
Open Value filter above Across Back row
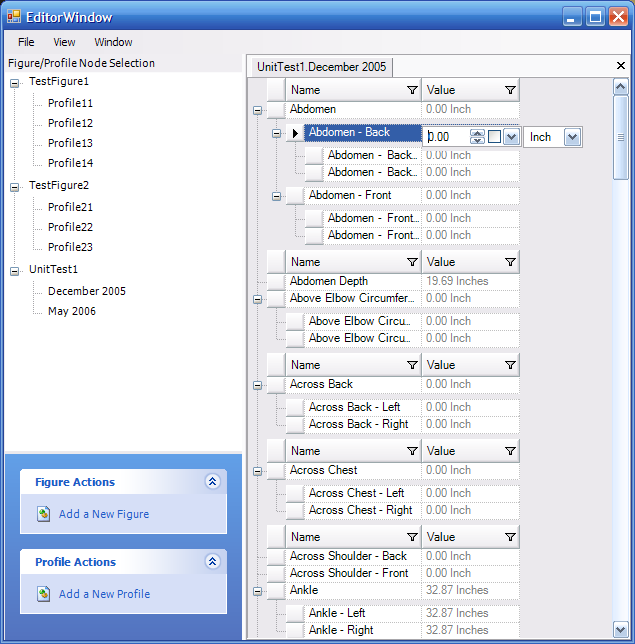coord(510,365)
